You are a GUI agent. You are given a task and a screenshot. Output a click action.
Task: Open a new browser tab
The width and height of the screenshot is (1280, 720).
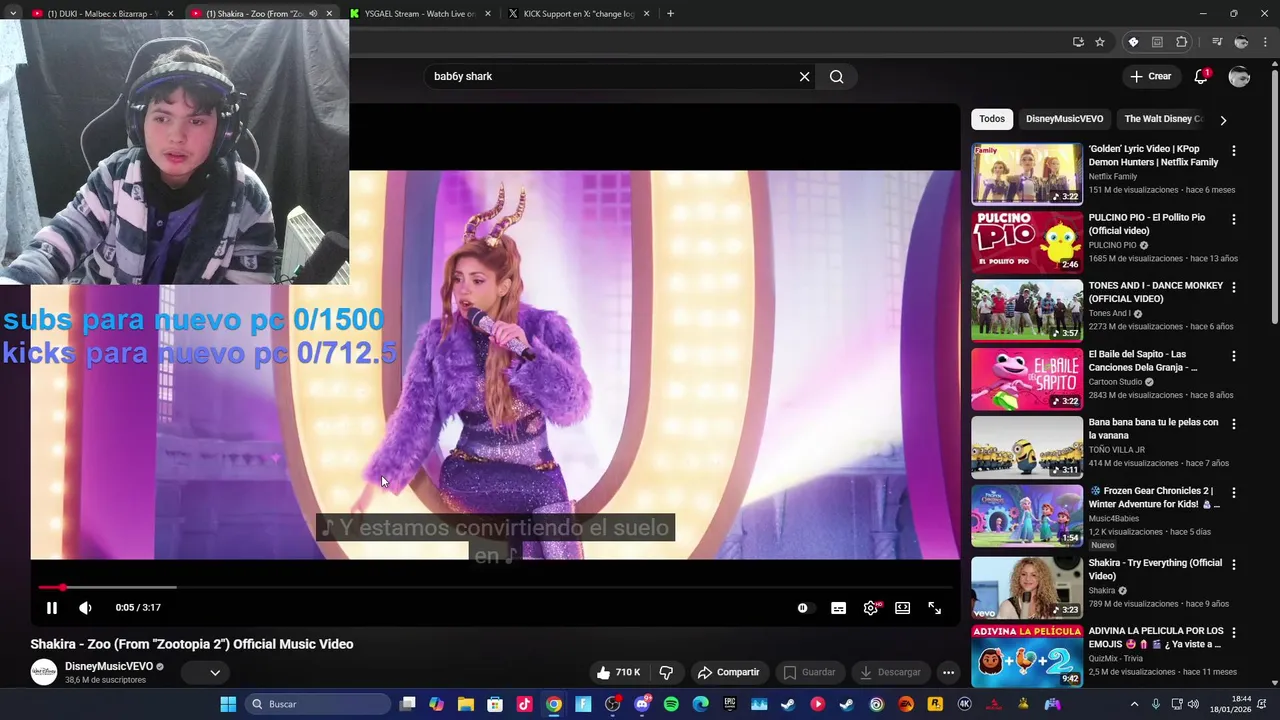pos(670,14)
